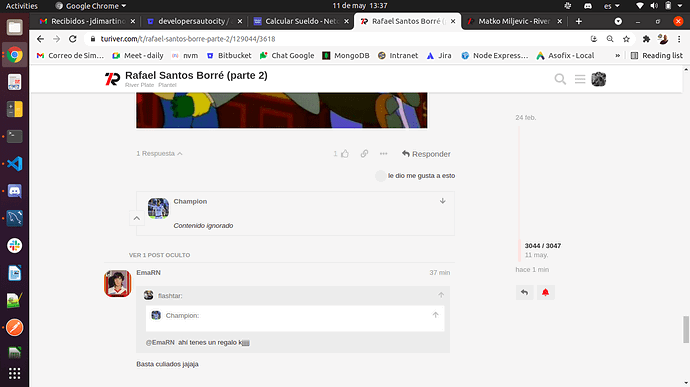Open Chrome three-dot menu

point(679,39)
